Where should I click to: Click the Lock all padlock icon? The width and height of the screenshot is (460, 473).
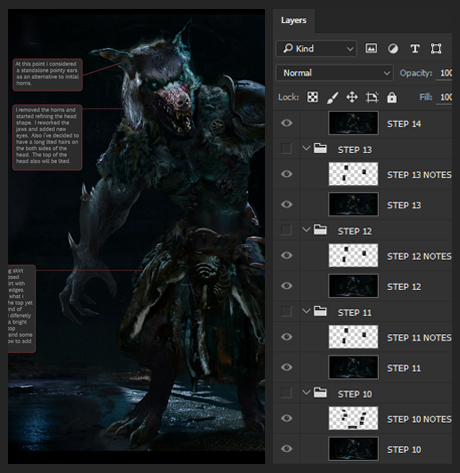coord(392,97)
